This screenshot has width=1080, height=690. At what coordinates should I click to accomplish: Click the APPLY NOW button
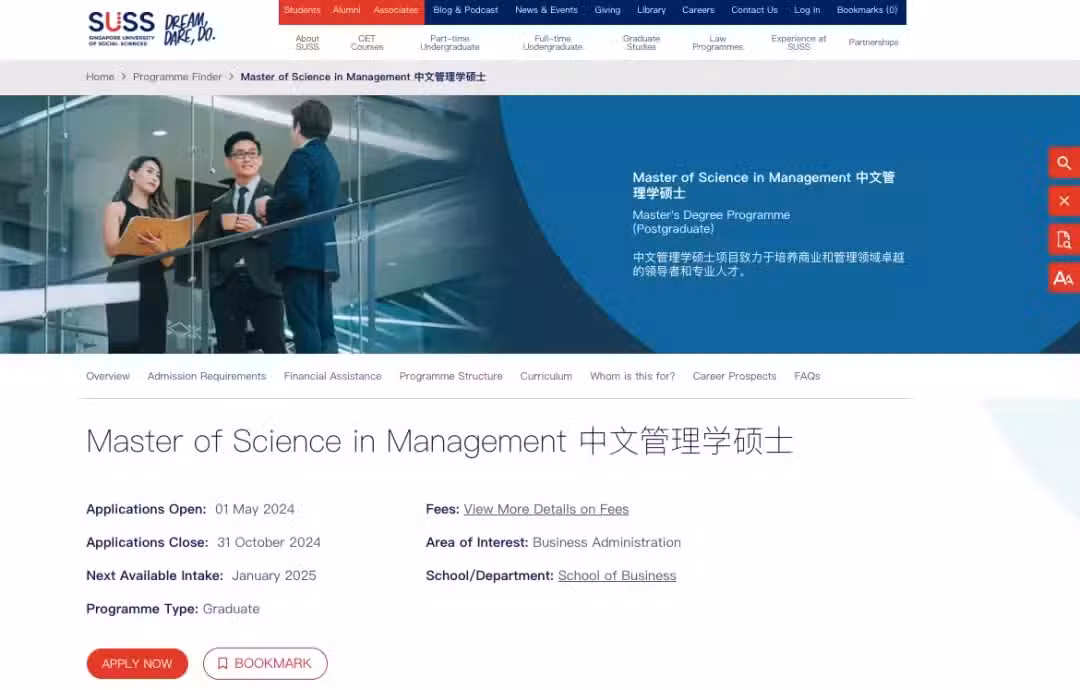[137, 664]
